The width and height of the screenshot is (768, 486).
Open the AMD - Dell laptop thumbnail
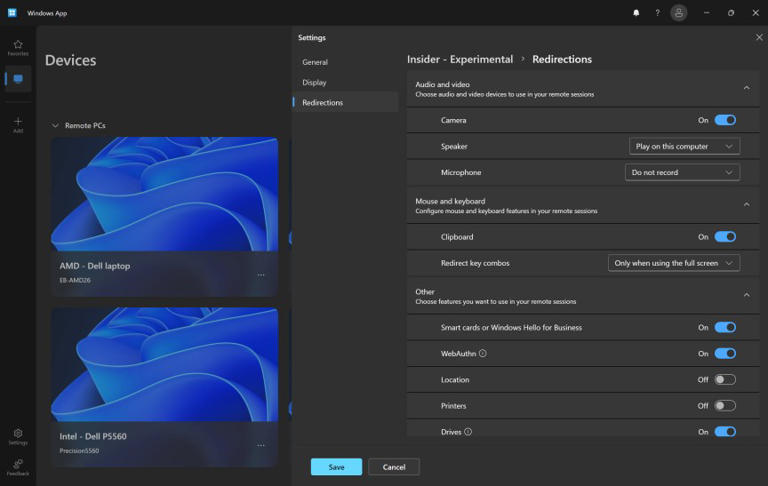click(165, 194)
